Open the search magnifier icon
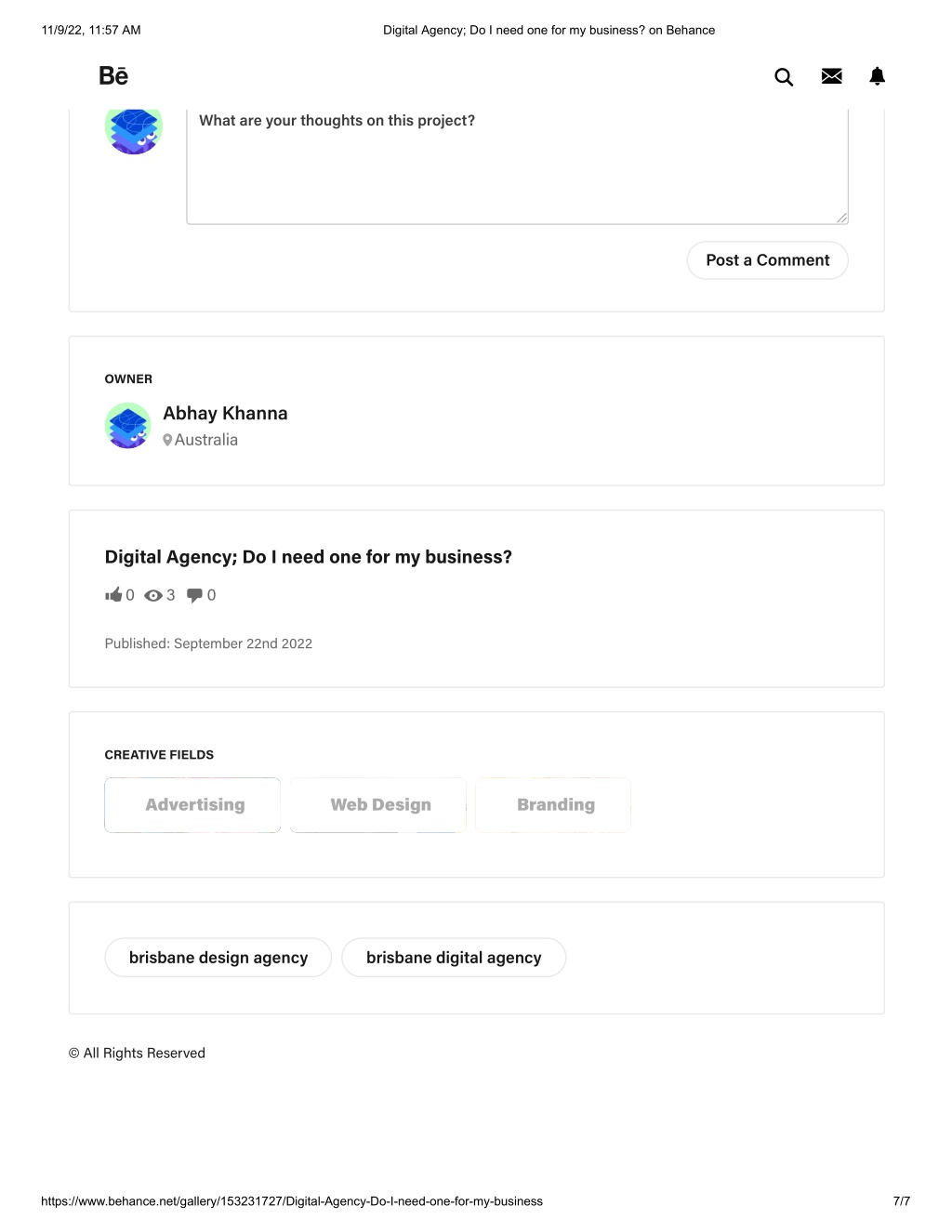 point(784,77)
